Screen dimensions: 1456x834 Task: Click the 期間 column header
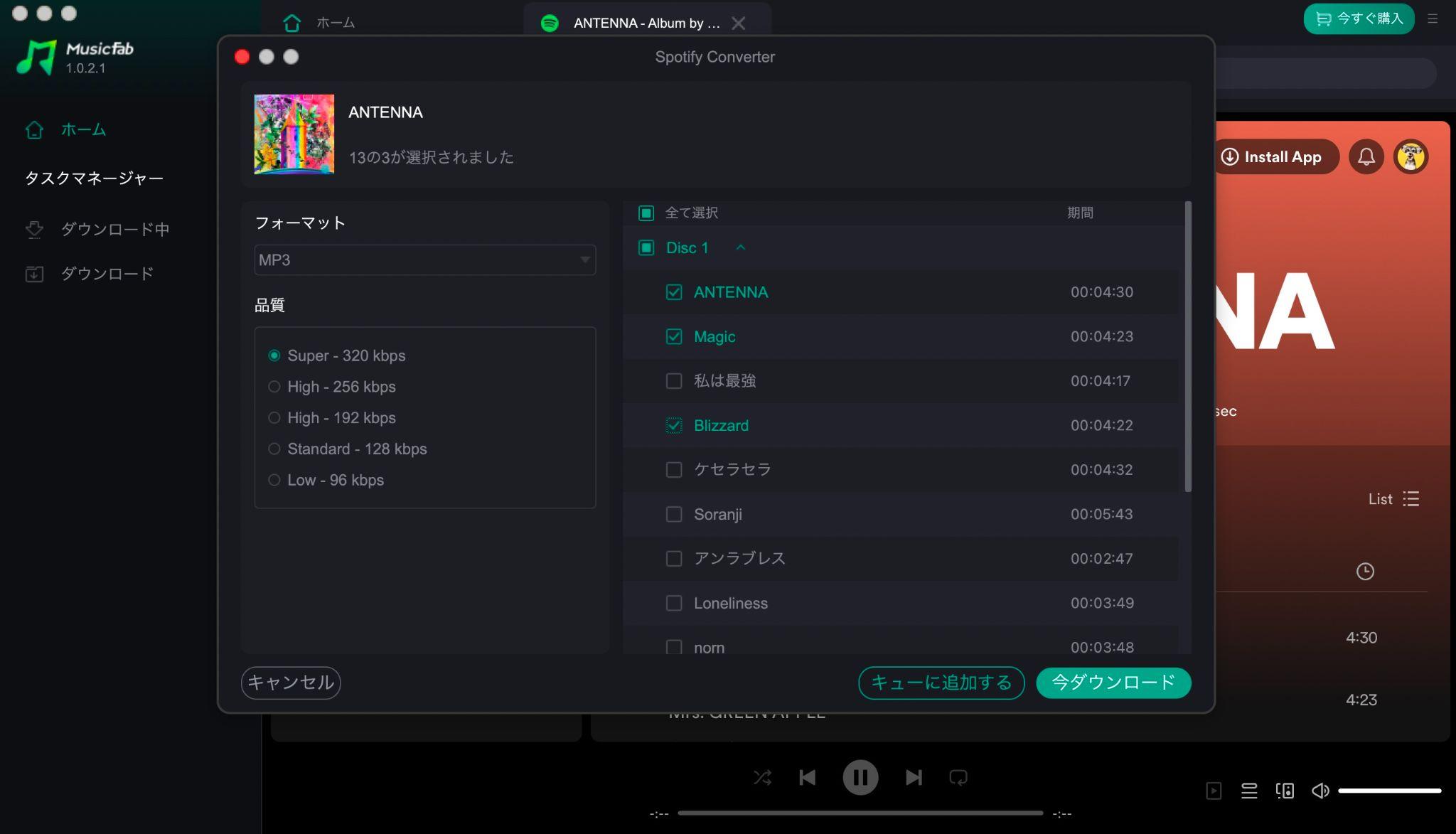(x=1080, y=213)
